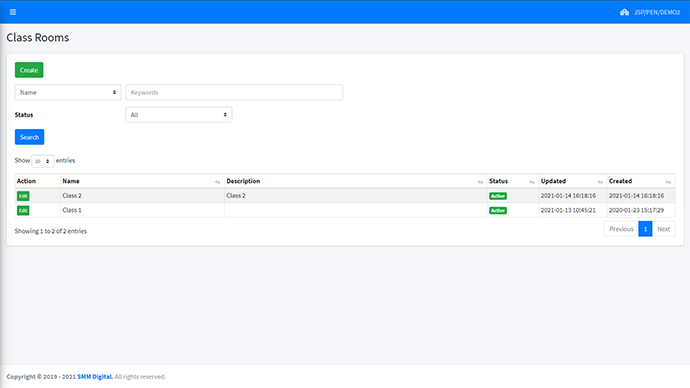Image resolution: width=690 pixels, height=388 pixels.
Task: Click the Action column header
Action: pyautogui.click(x=26, y=181)
